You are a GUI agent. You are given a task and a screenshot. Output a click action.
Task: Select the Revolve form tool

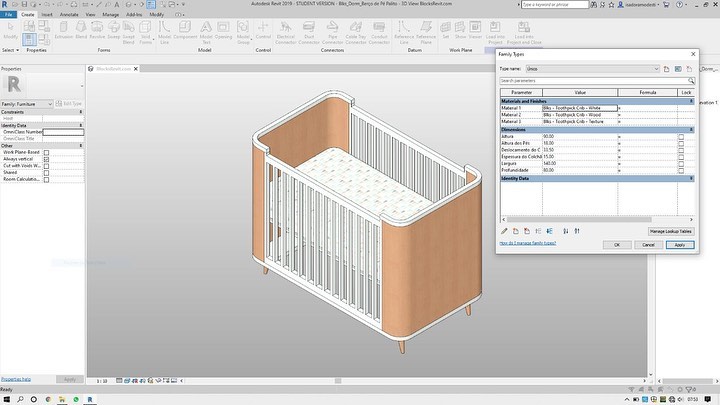(x=97, y=30)
